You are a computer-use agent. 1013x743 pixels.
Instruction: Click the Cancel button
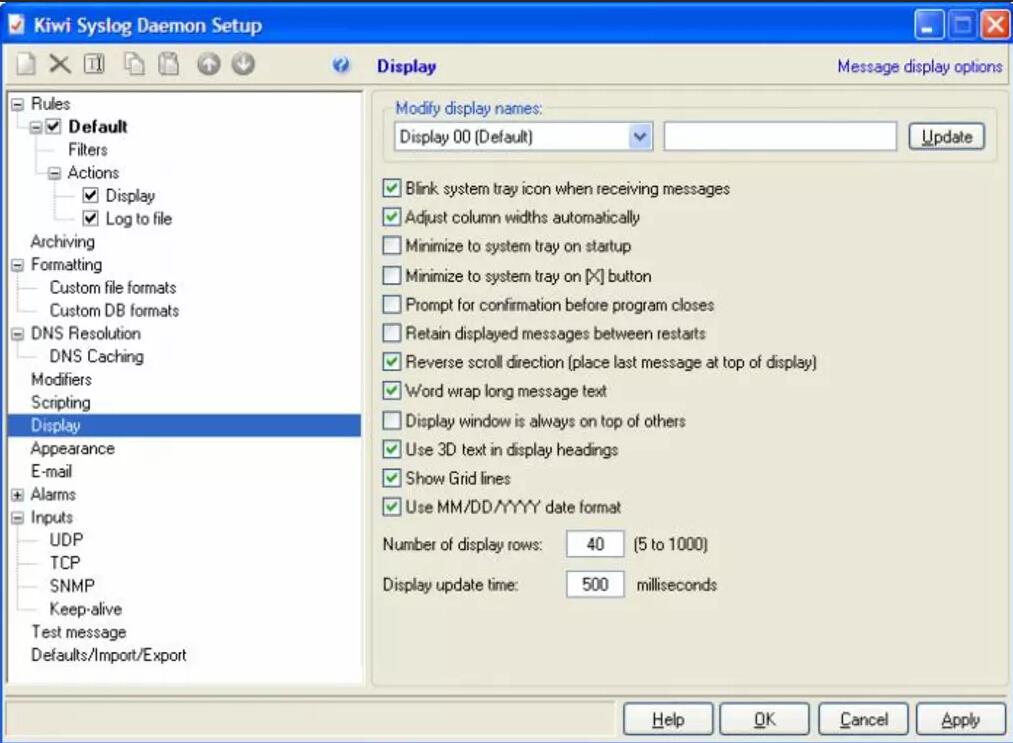(864, 719)
